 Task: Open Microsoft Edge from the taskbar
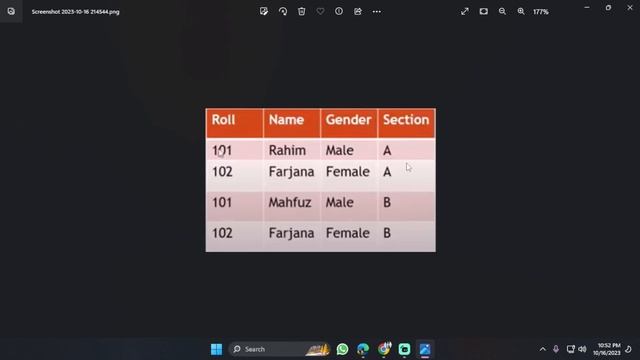[x=363, y=349]
